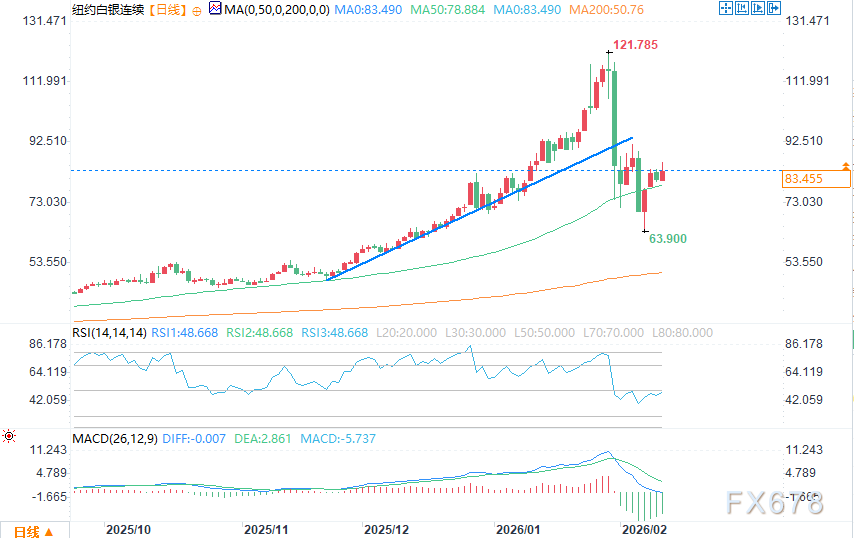Image resolution: width=854 pixels, height=538 pixels.
Task: Select the 【日线】 period label in title
Action: 165,10
